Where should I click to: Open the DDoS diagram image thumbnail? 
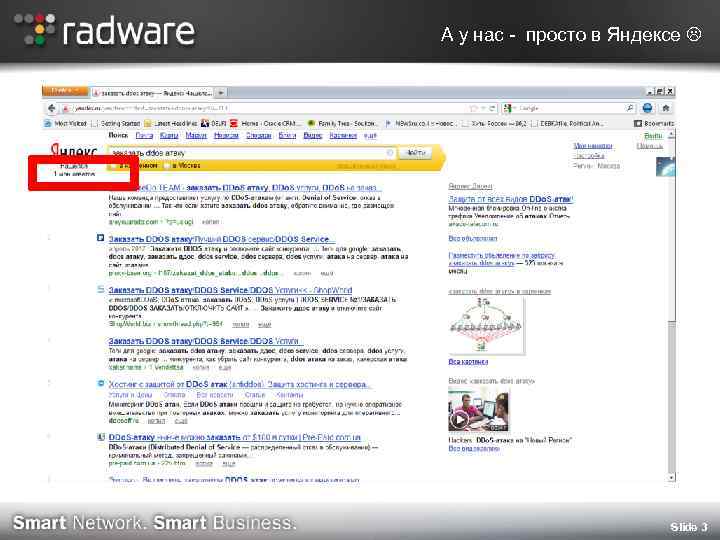pyautogui.click(x=486, y=326)
